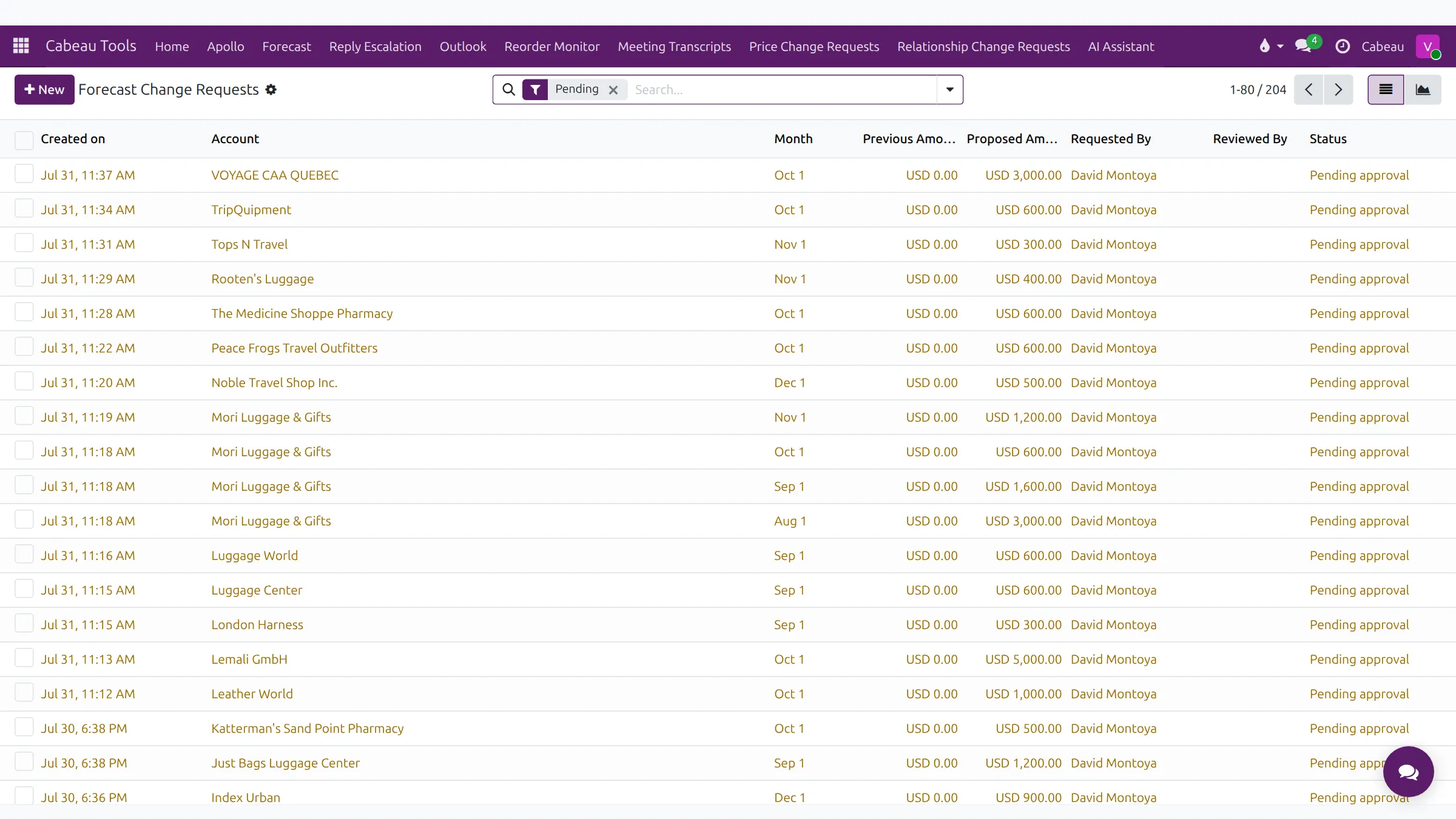
Task: Click the New button
Action: pos(44,90)
